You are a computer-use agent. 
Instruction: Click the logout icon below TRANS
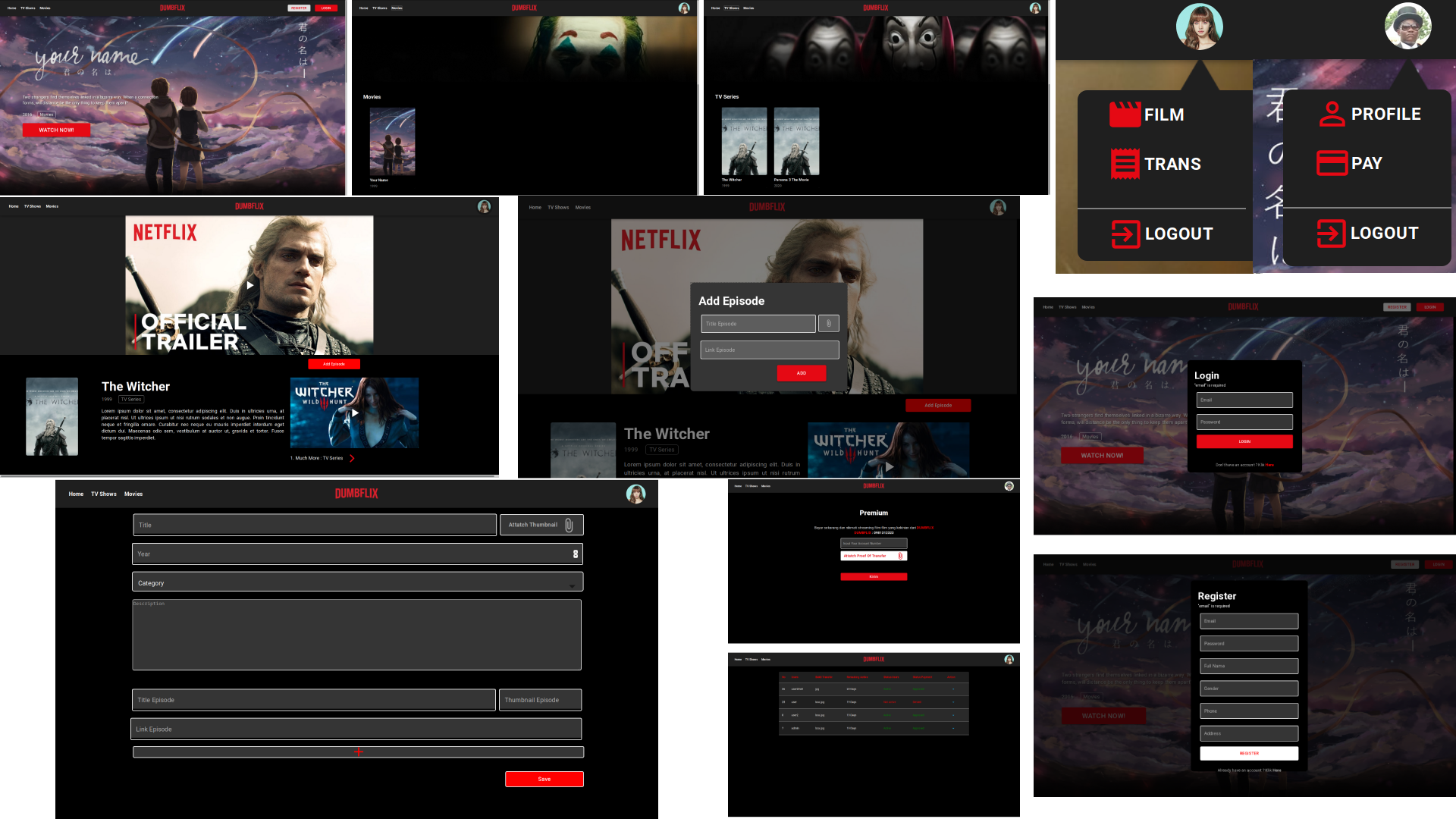pos(1125,234)
